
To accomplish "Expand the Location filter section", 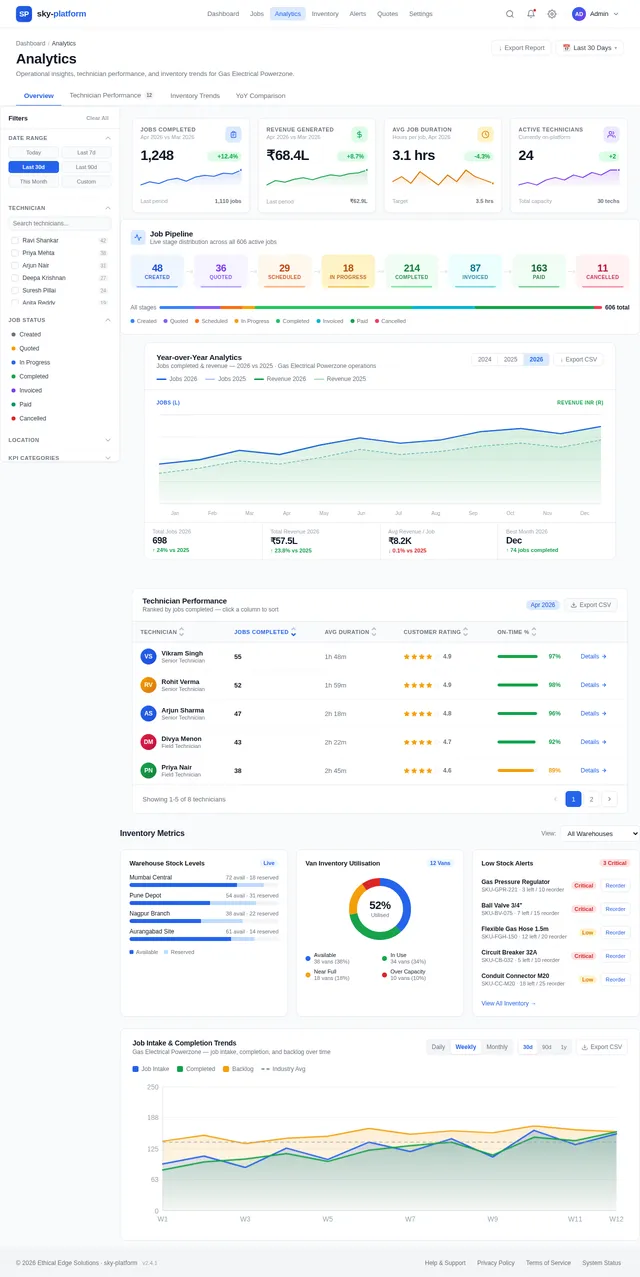I will coord(60,440).
